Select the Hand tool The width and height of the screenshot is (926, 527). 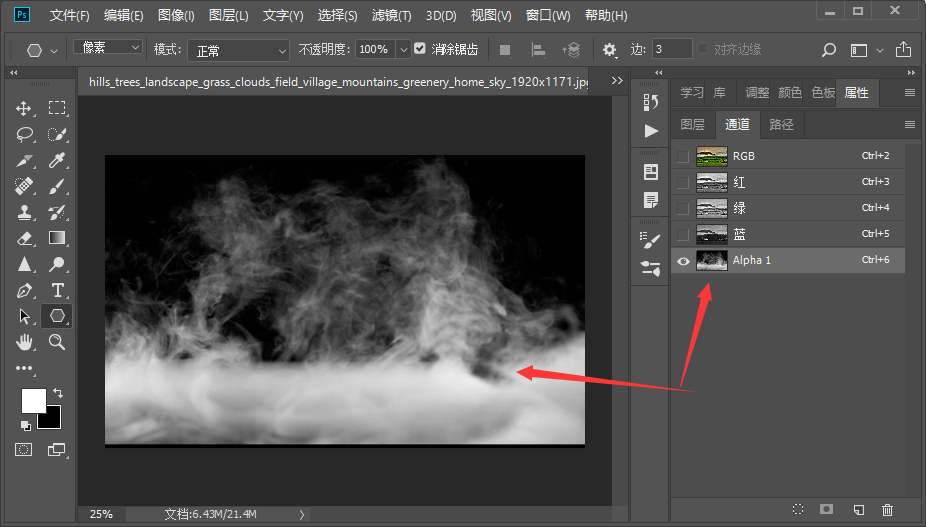click(25, 342)
